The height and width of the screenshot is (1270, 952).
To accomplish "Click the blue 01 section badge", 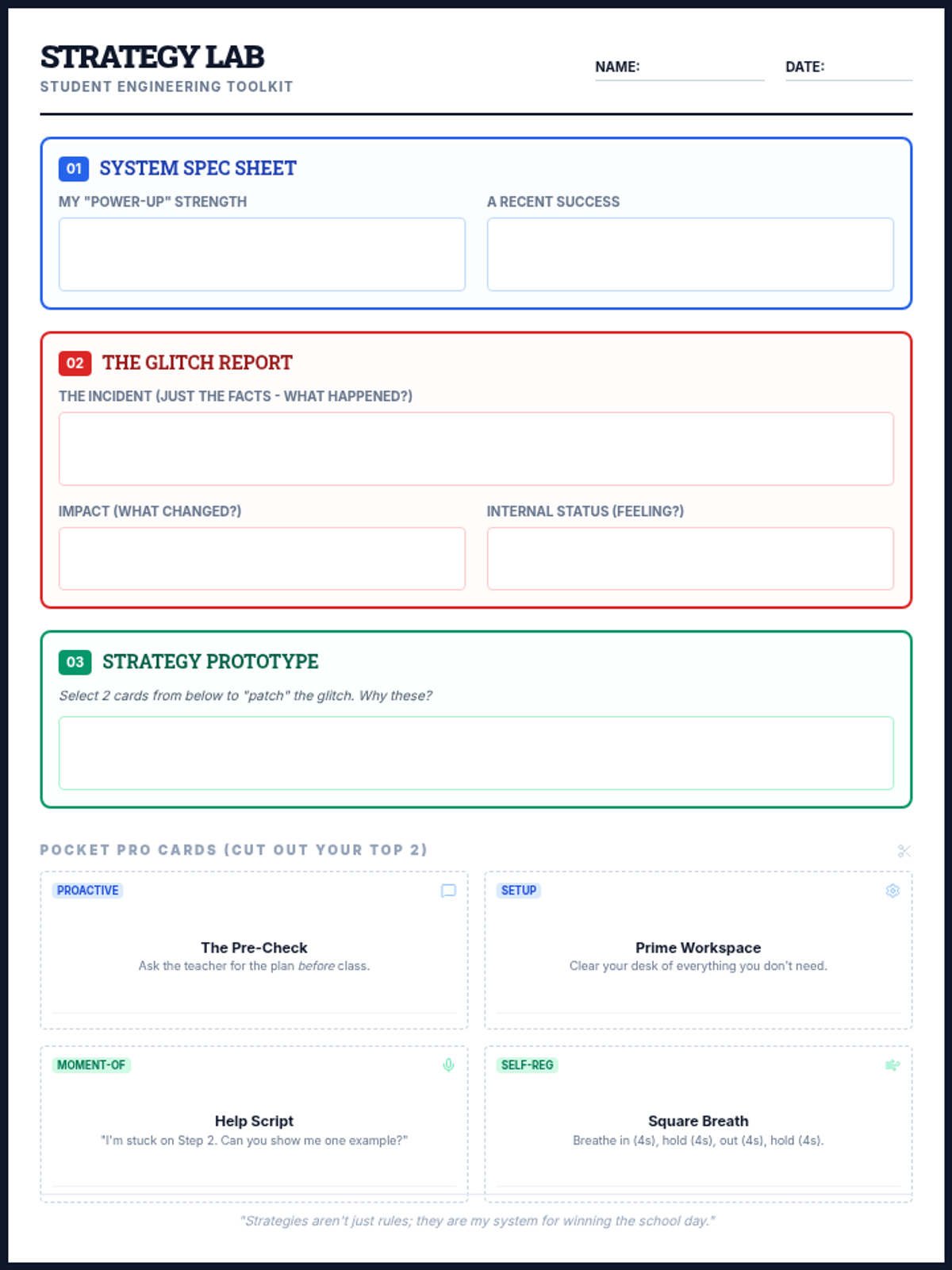I will pos(74,168).
